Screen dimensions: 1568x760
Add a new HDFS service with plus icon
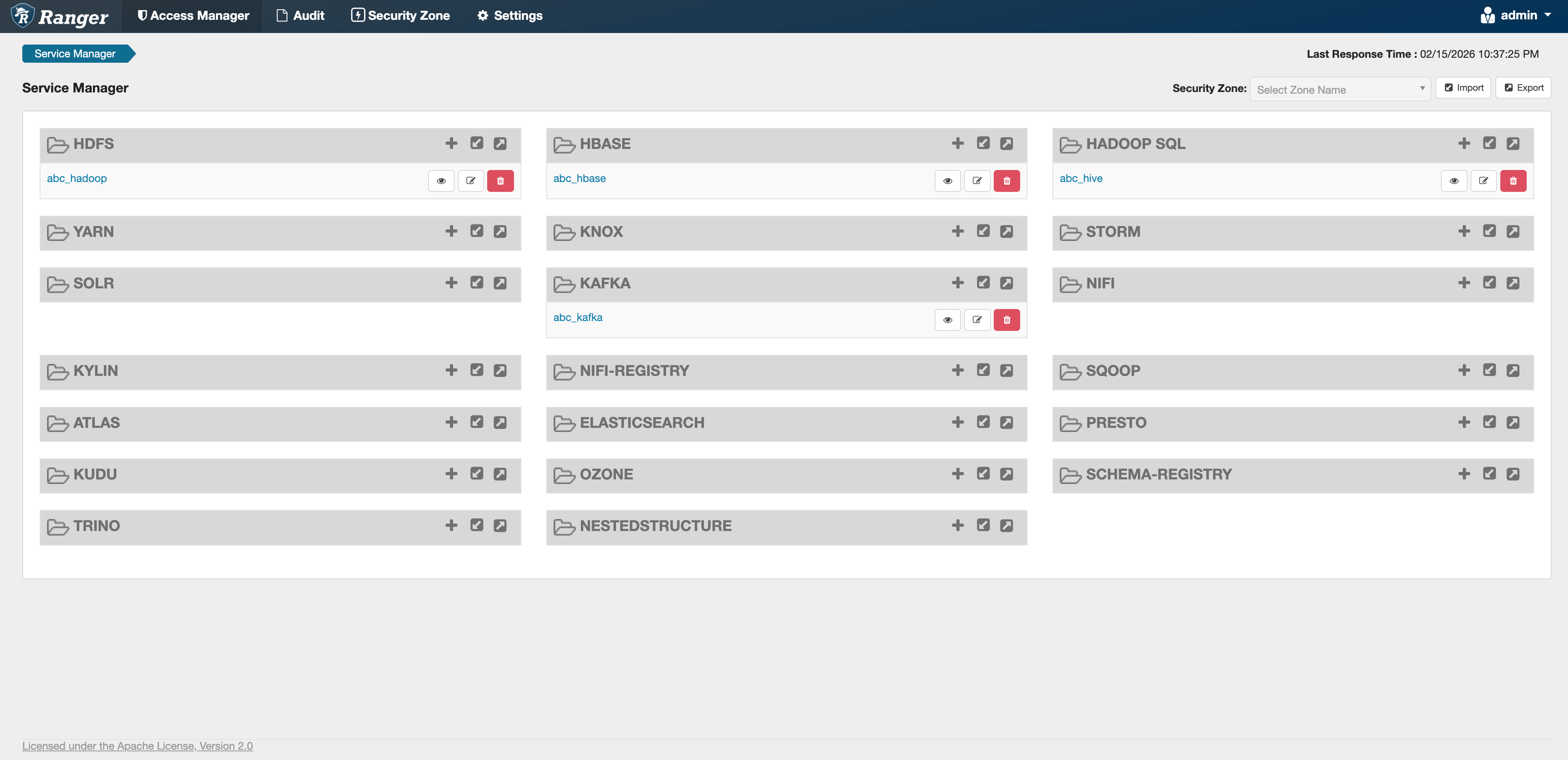(x=451, y=144)
